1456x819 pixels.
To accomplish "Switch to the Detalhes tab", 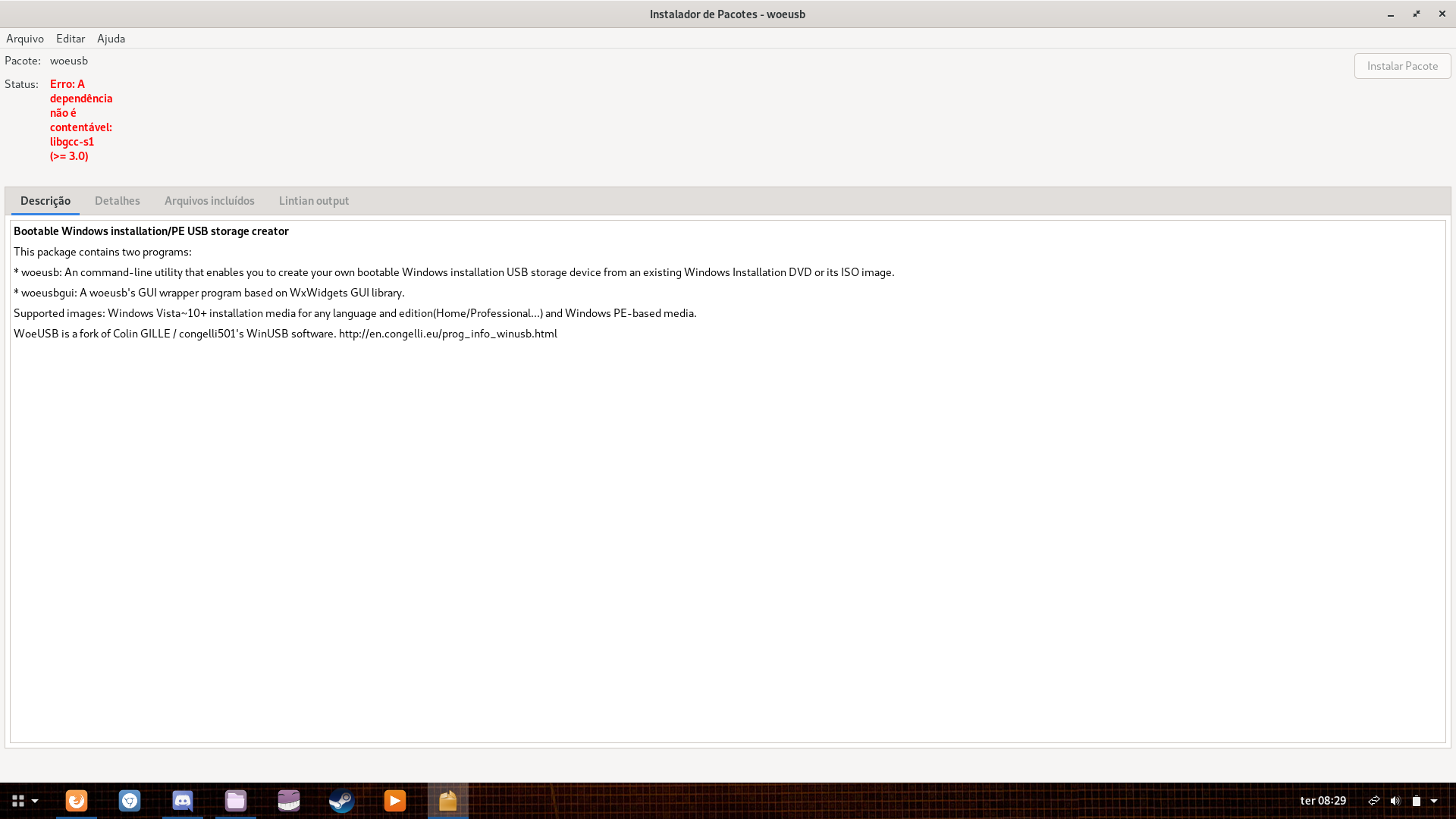I will tap(118, 201).
